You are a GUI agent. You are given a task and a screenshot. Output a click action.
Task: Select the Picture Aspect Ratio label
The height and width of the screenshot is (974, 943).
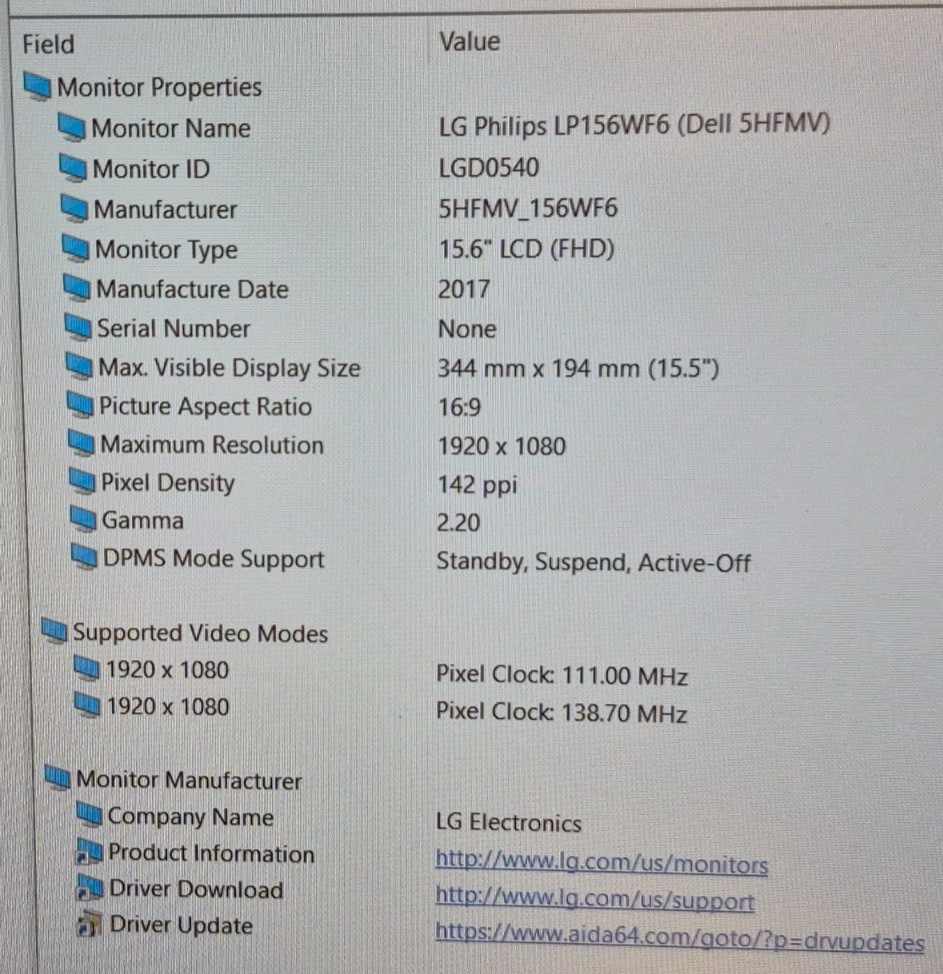(206, 406)
